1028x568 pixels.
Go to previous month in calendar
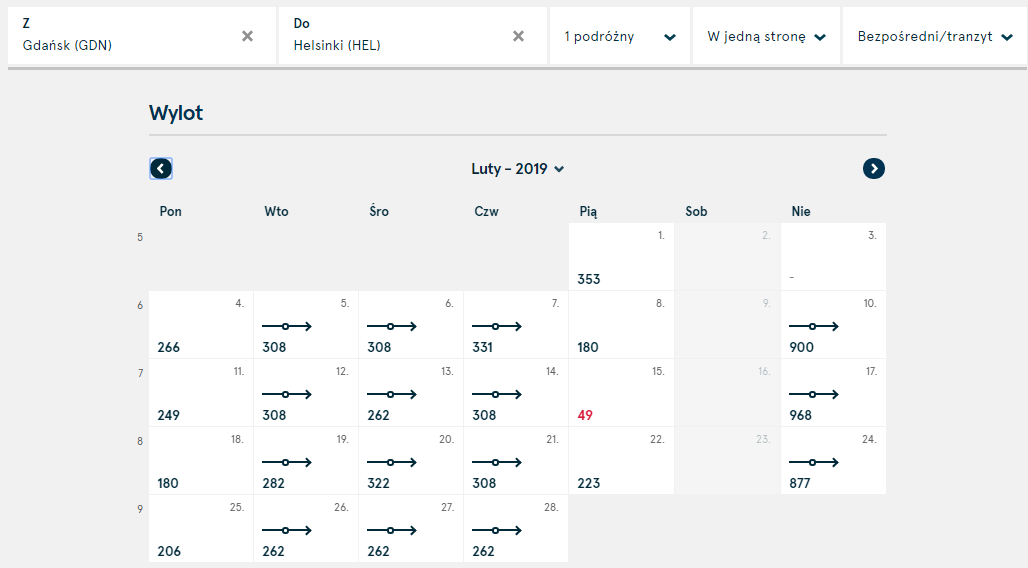point(161,169)
